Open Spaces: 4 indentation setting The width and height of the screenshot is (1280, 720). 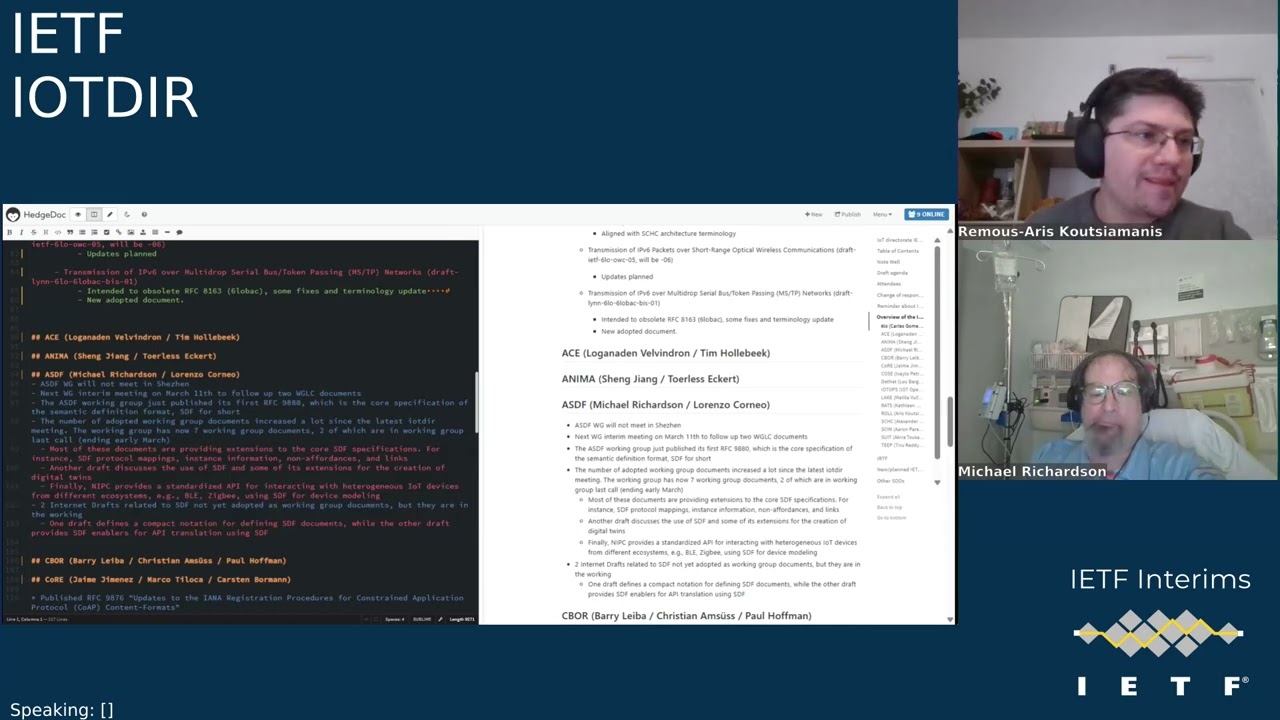tap(395, 619)
